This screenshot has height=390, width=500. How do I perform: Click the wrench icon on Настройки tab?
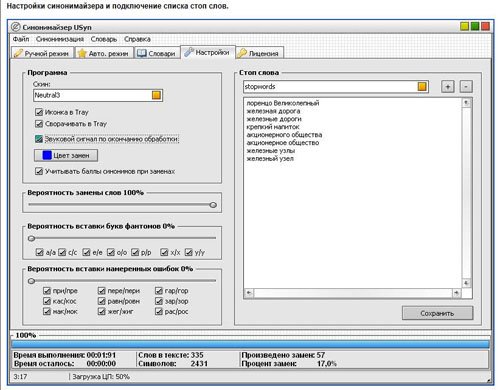(x=189, y=52)
